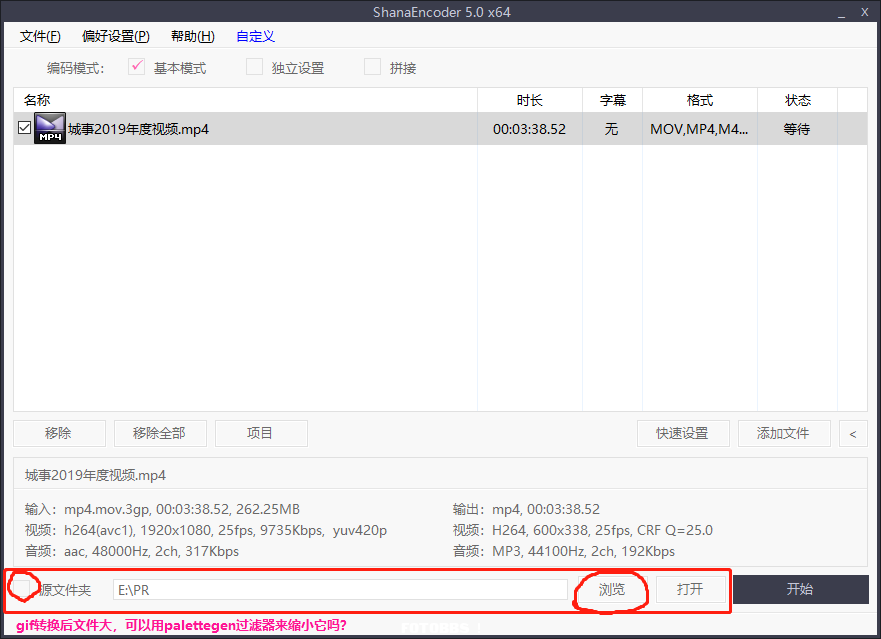This screenshot has width=881, height=639.
Task: Click the 输入 mp4.mov.3gp info line
Action: click(162, 509)
